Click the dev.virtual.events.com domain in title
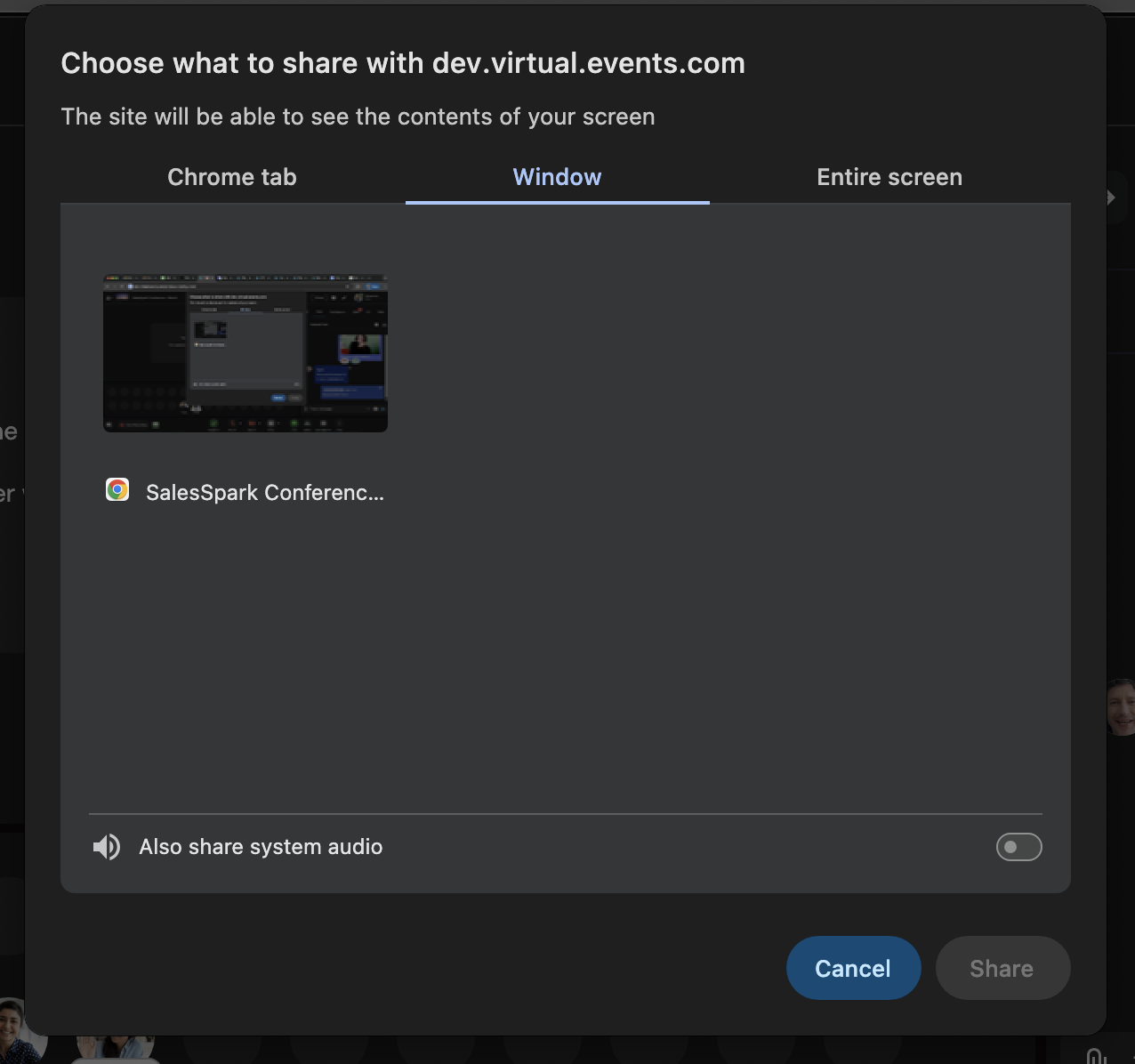Screen dimensions: 1135x1064 (x=588, y=63)
